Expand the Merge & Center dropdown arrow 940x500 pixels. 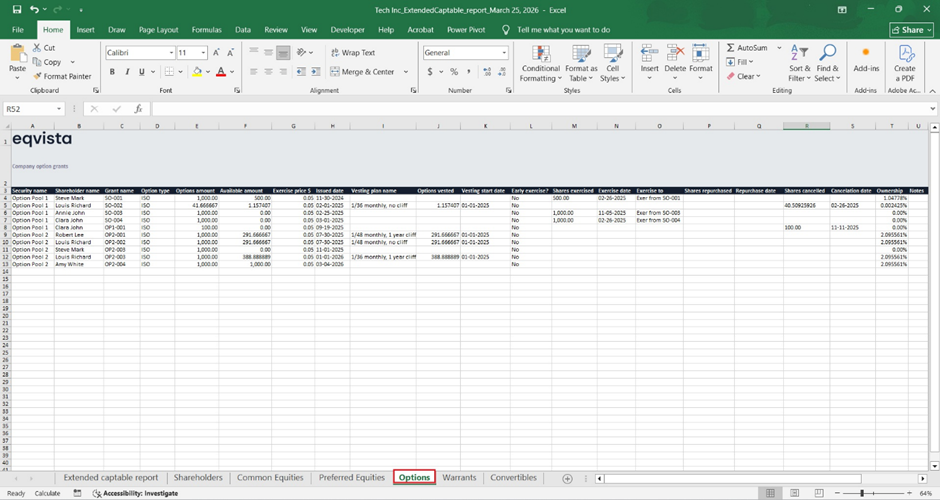tap(406, 72)
